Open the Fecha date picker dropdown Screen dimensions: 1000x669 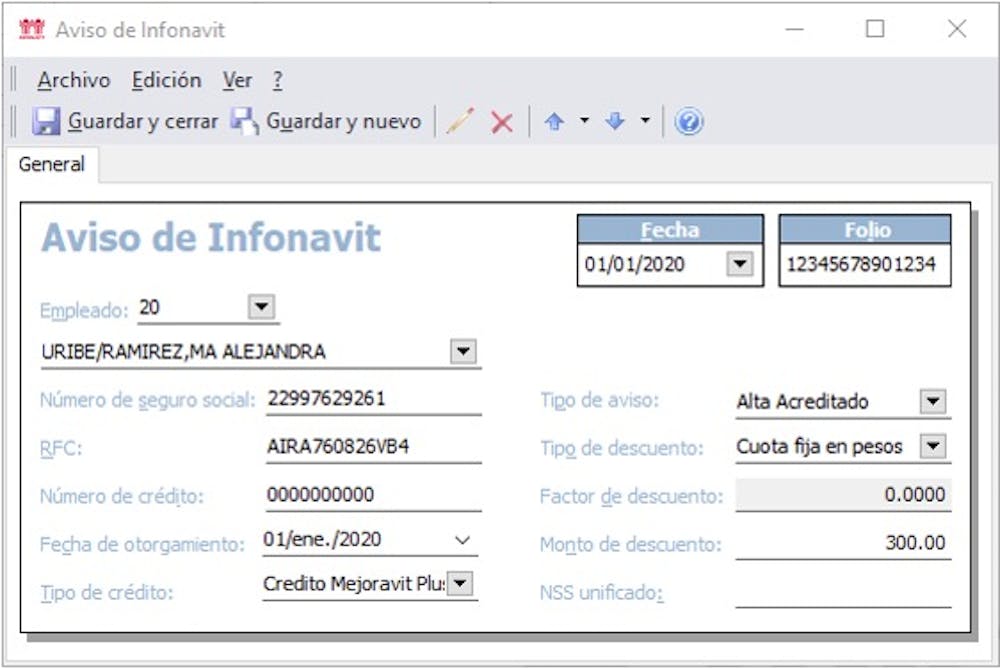point(740,263)
